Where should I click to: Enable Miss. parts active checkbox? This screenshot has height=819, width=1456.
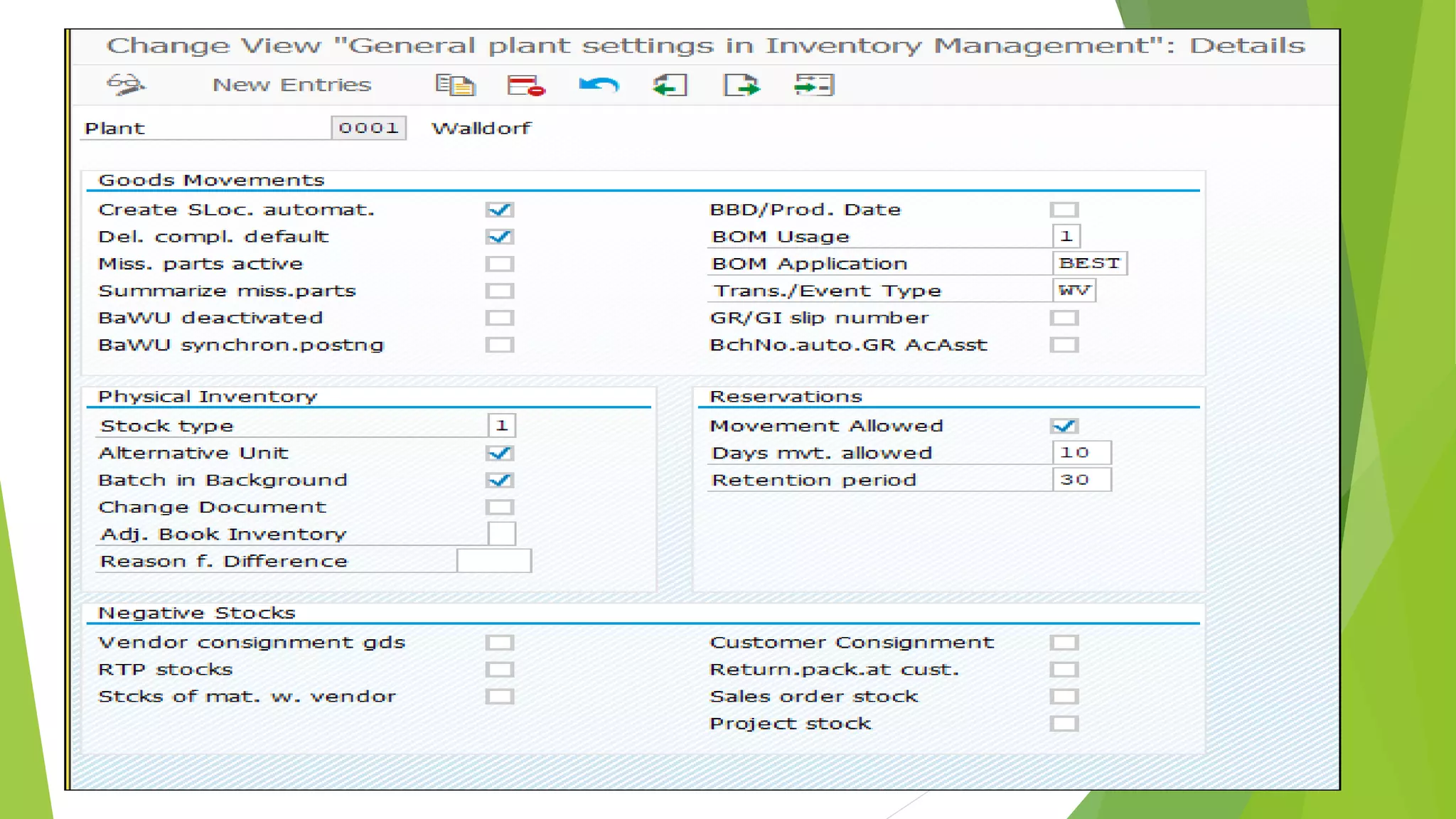500,264
